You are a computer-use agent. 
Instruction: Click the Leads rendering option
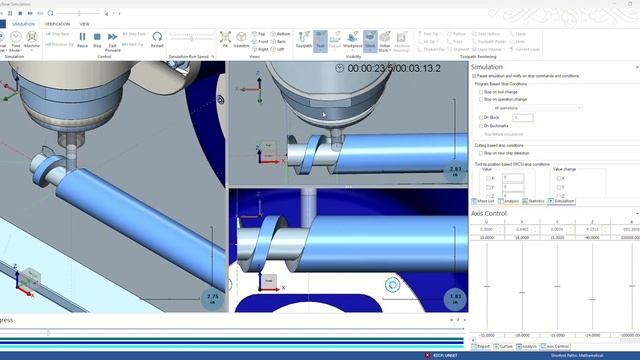click(518, 34)
